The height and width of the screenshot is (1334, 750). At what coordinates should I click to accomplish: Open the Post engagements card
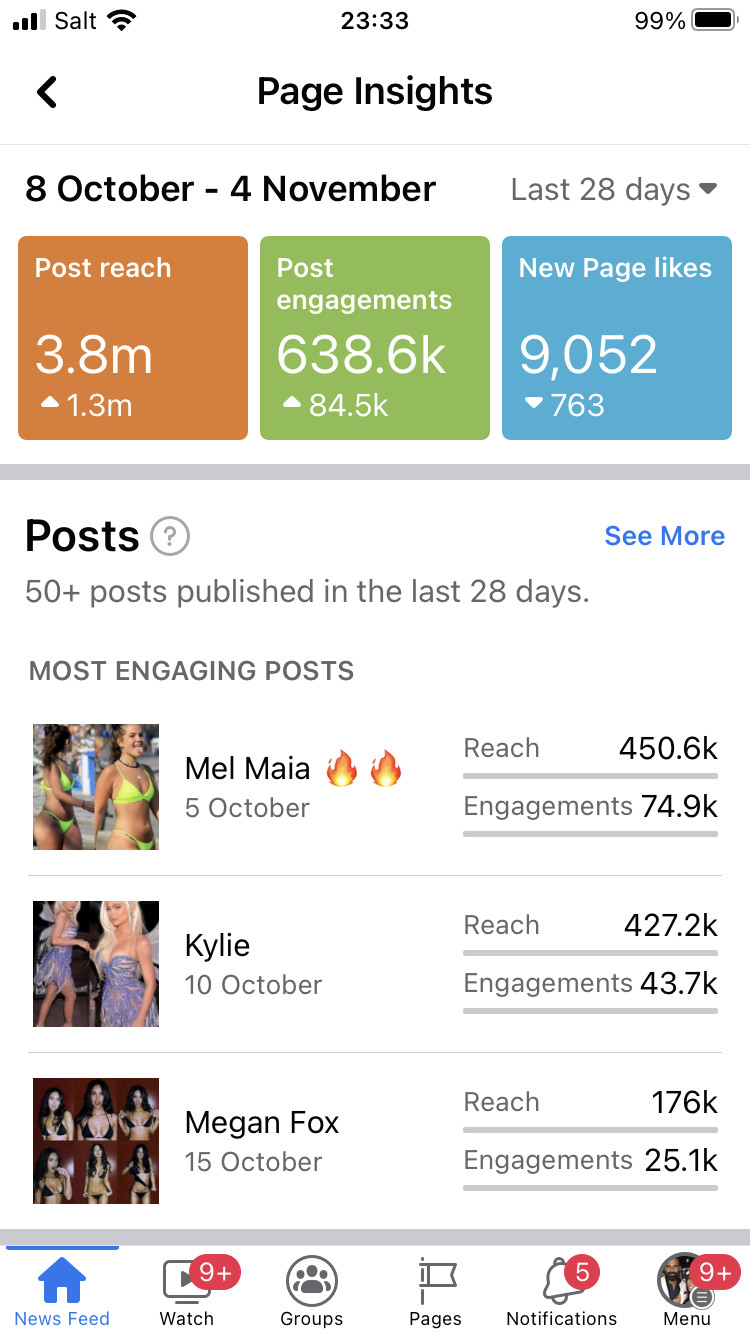click(x=375, y=338)
